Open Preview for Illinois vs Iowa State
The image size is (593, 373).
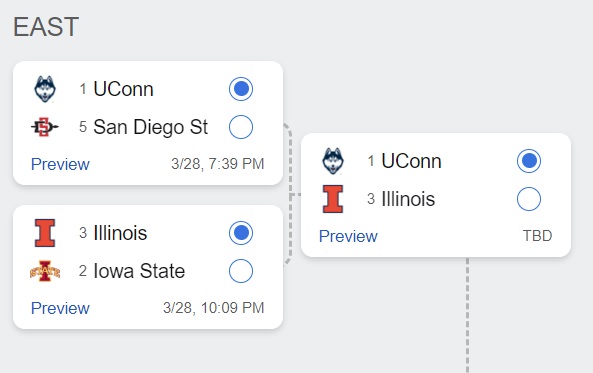click(60, 308)
